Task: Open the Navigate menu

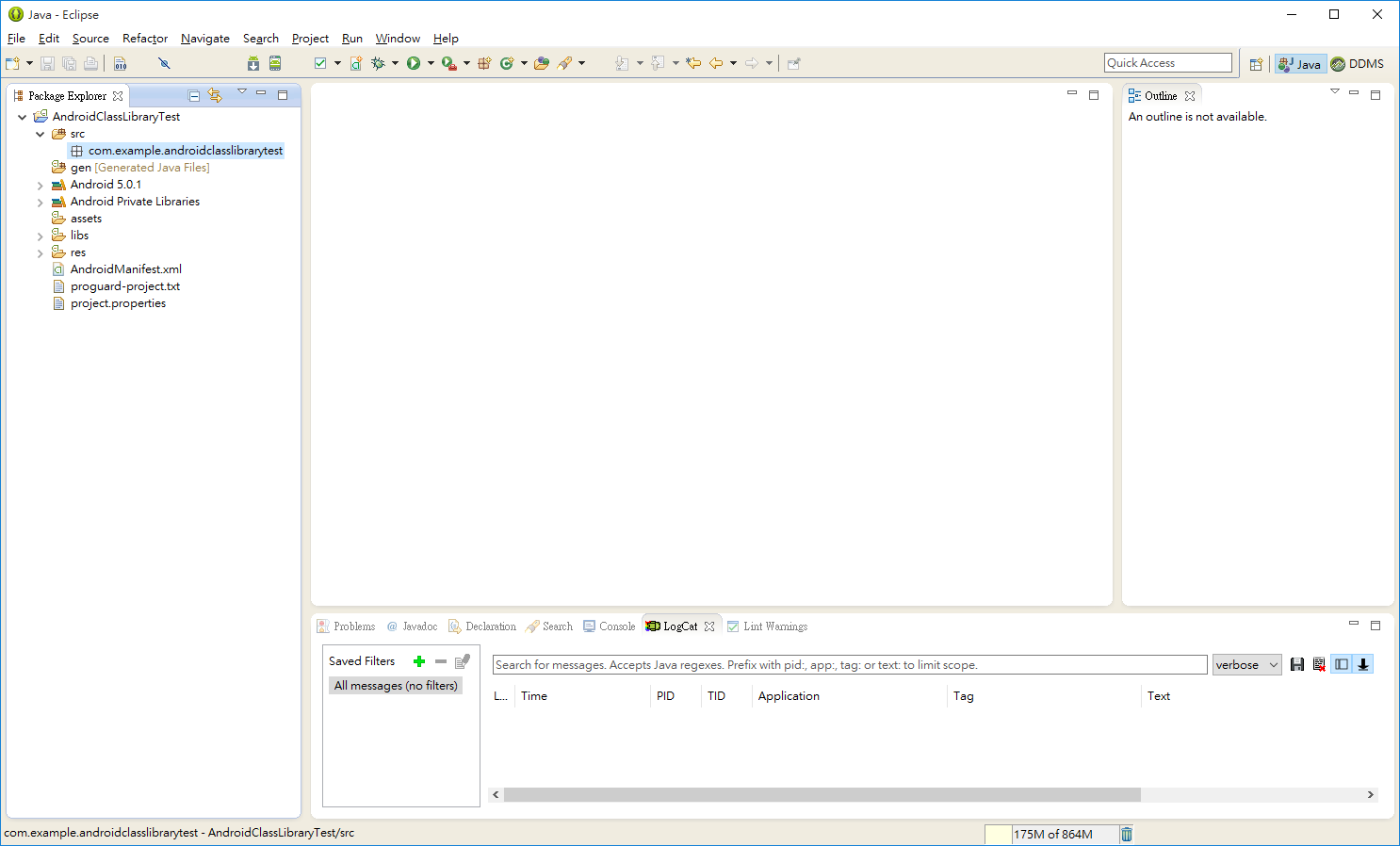Action: tap(205, 39)
